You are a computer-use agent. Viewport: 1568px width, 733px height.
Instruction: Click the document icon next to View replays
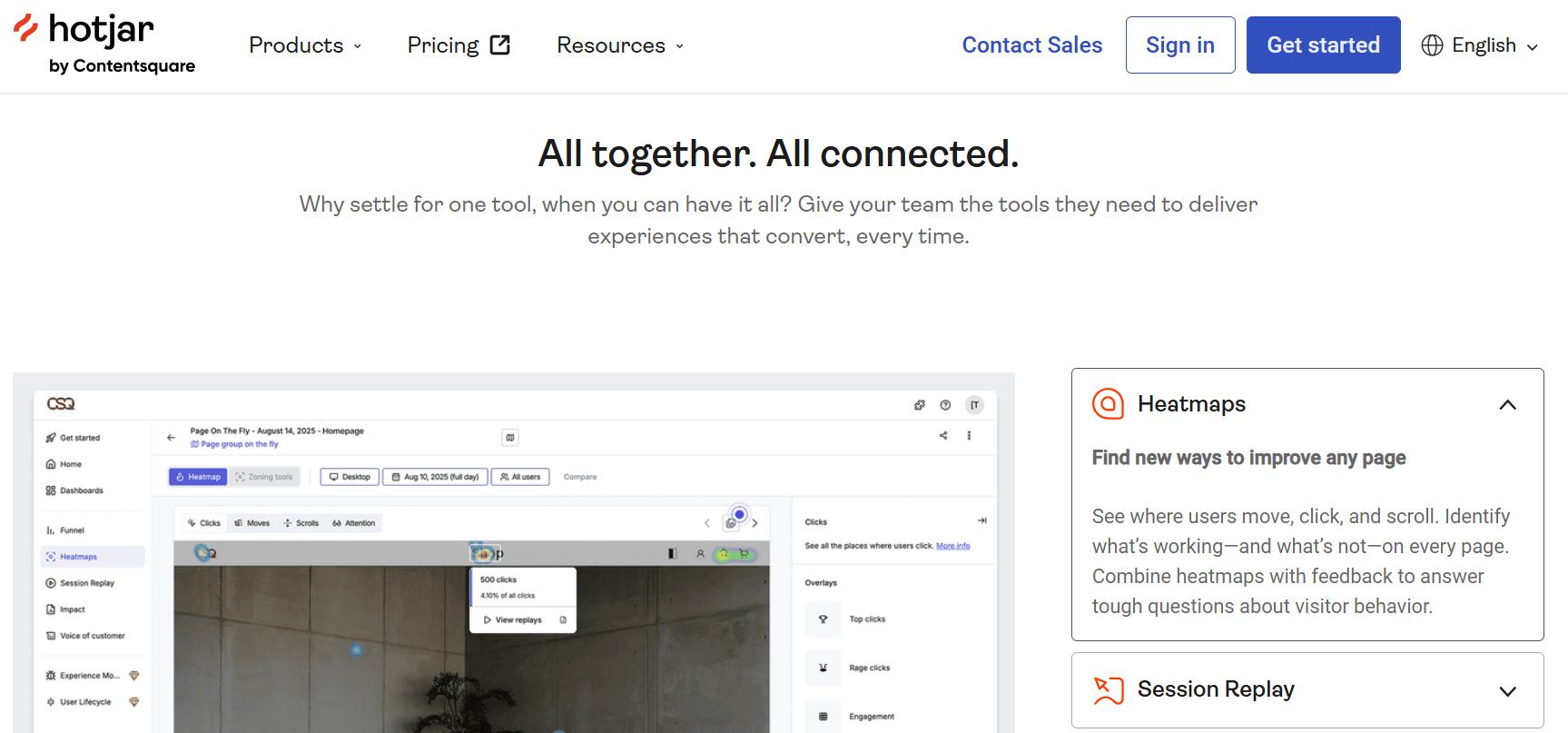tap(563, 620)
